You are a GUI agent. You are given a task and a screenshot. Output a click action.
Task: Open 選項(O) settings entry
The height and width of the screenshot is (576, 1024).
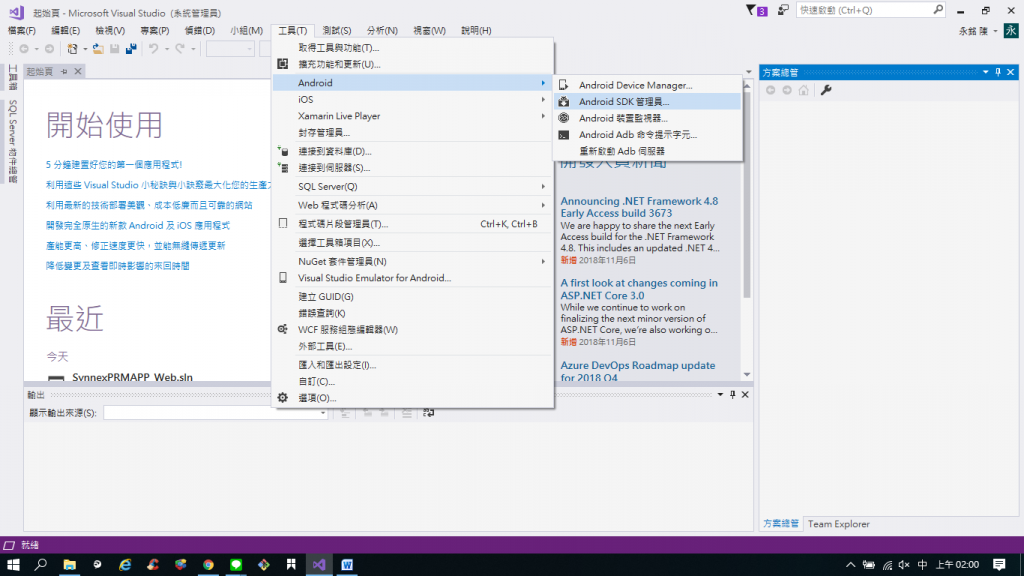tap(413, 398)
